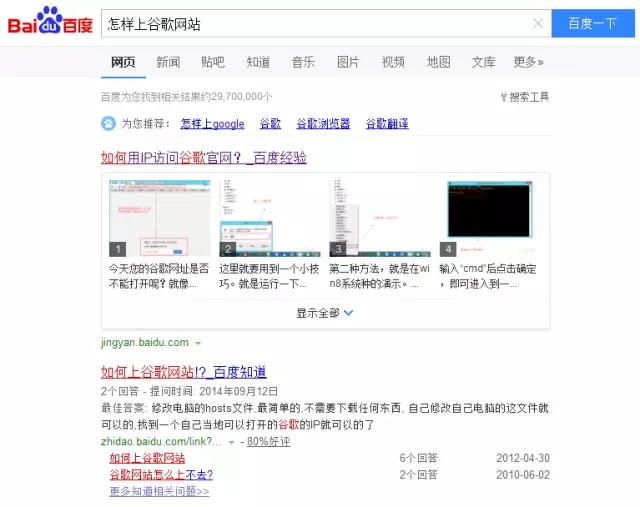Open the 视频 tab
The width and height of the screenshot is (640, 507).
point(393,62)
